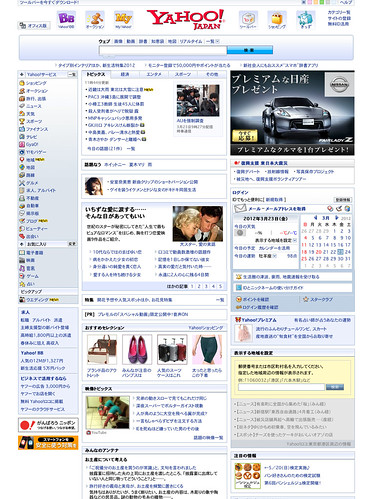This screenshot has height=499, width=375.
Task: Click 新規取得 link in login box
Action: pos(275,200)
